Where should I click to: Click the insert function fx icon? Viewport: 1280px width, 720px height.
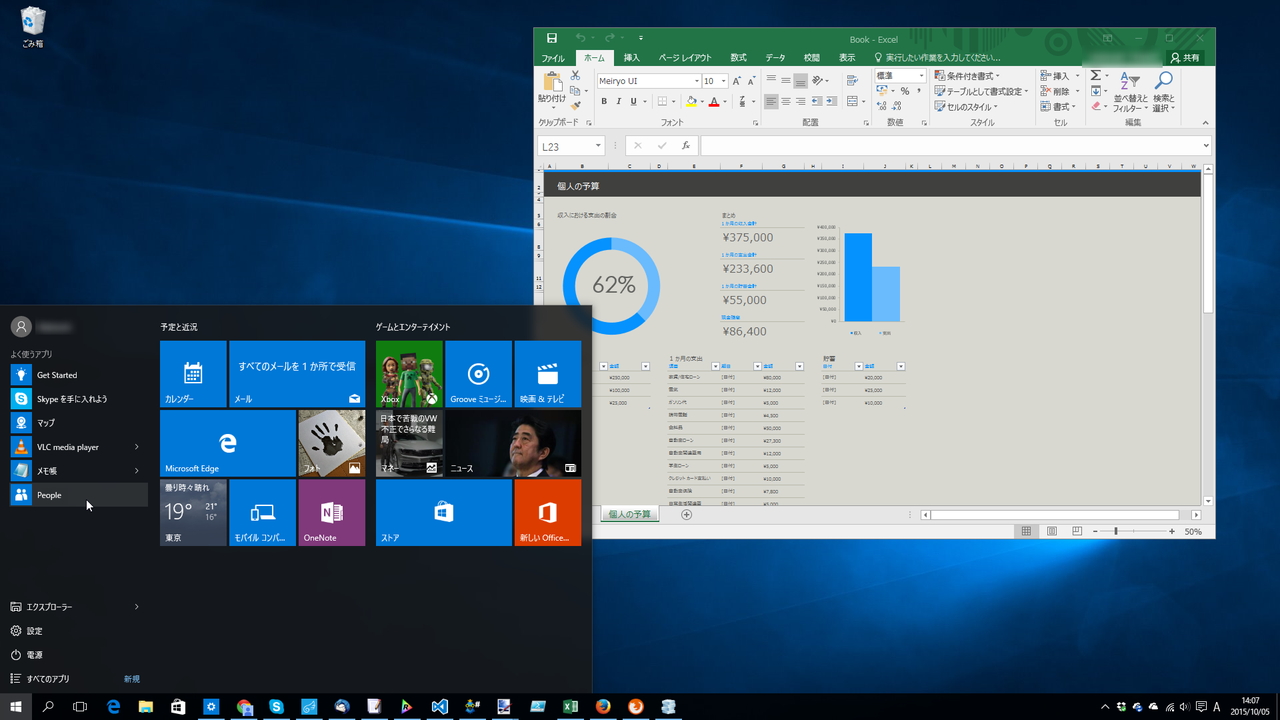[x=686, y=146]
